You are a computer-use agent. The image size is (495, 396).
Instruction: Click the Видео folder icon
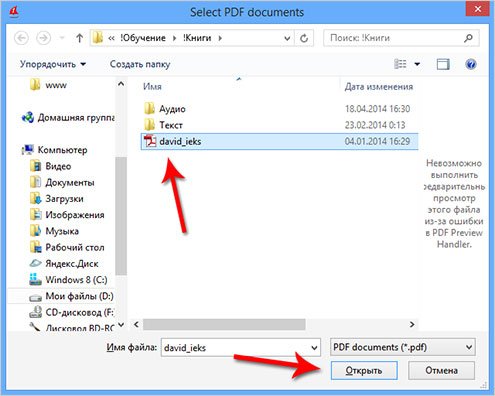(35, 166)
